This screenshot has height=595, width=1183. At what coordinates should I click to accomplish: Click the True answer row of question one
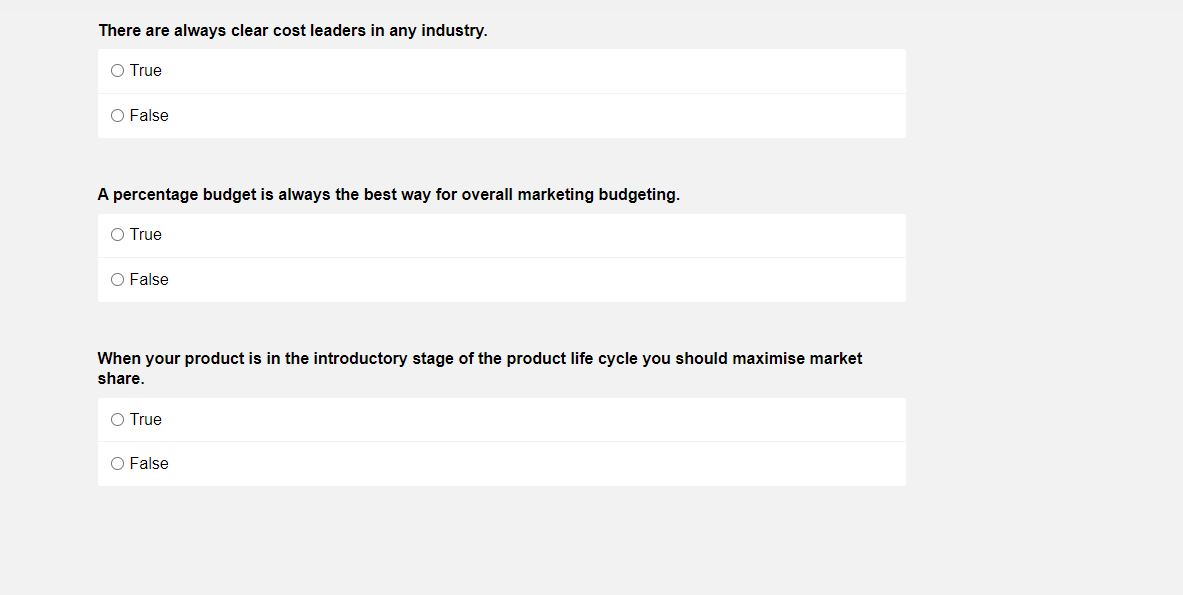click(500, 70)
